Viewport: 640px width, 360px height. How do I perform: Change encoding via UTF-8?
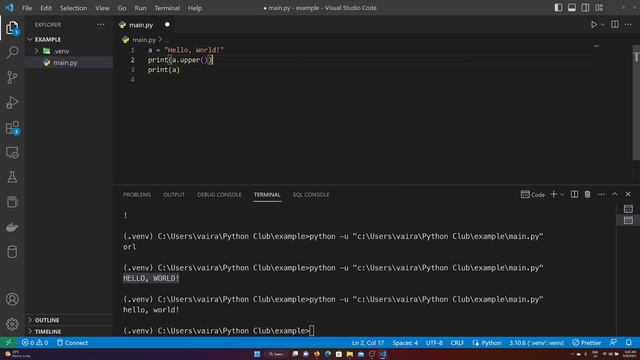point(434,342)
